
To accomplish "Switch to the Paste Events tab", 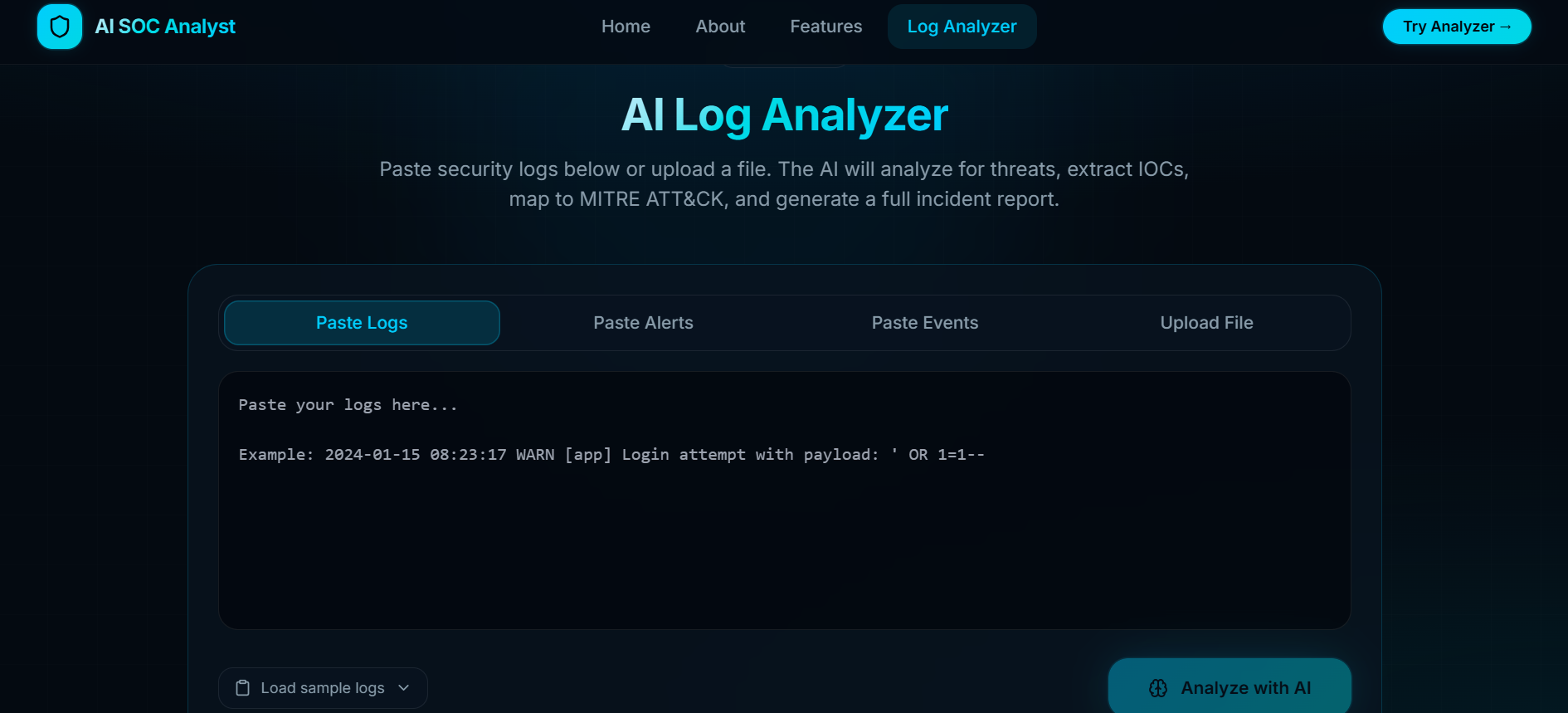I will (925, 323).
